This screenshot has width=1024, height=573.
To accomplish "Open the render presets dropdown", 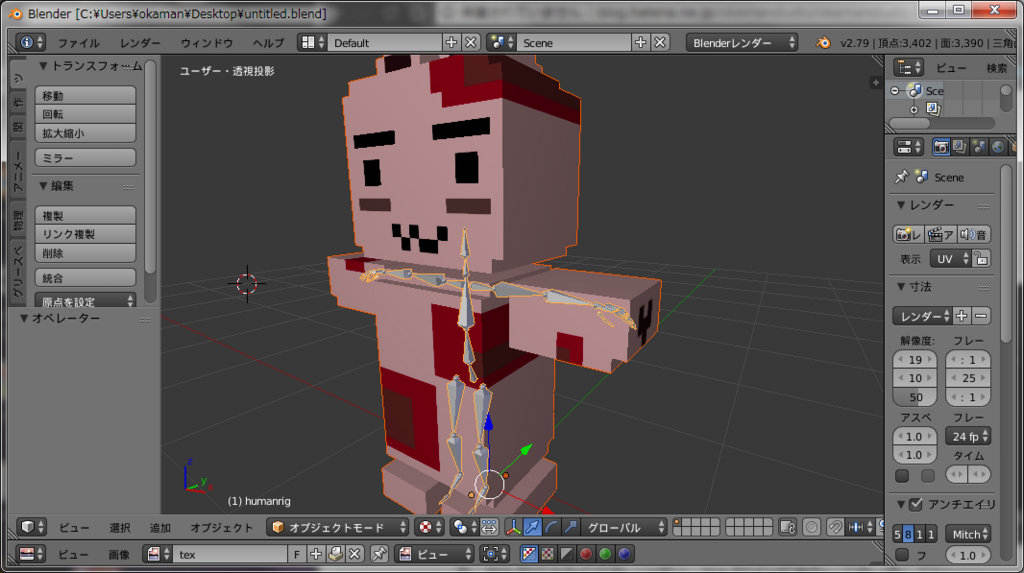I will point(922,316).
